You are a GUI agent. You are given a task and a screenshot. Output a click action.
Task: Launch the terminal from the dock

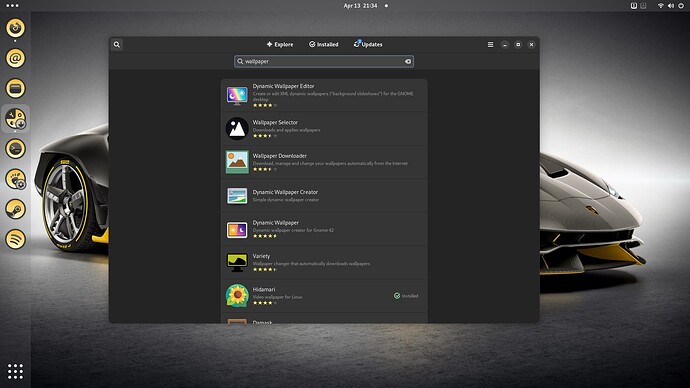pyautogui.click(x=15, y=149)
